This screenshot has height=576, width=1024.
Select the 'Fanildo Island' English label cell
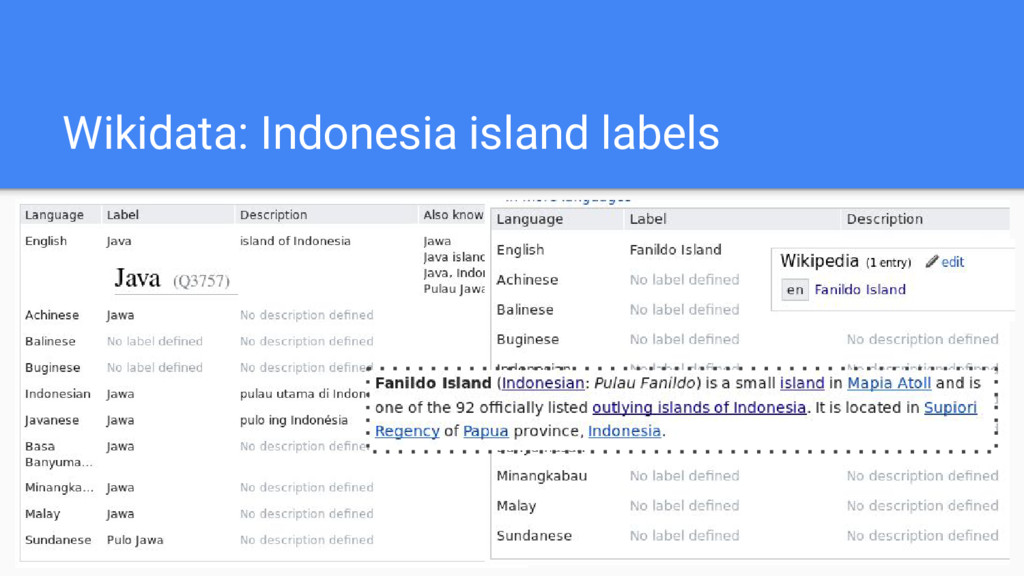pos(675,249)
